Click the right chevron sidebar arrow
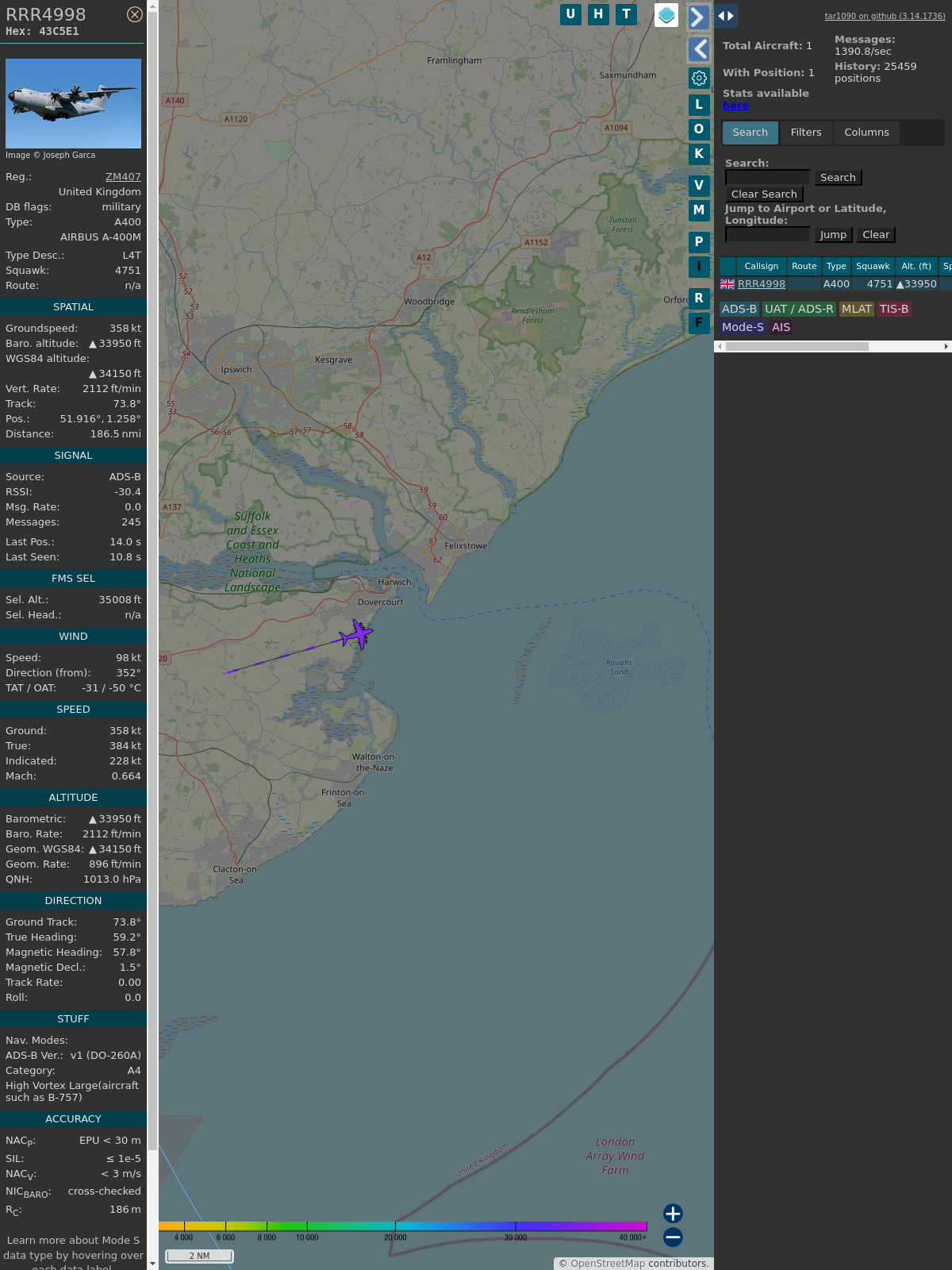The width and height of the screenshot is (952, 1270). click(698, 17)
